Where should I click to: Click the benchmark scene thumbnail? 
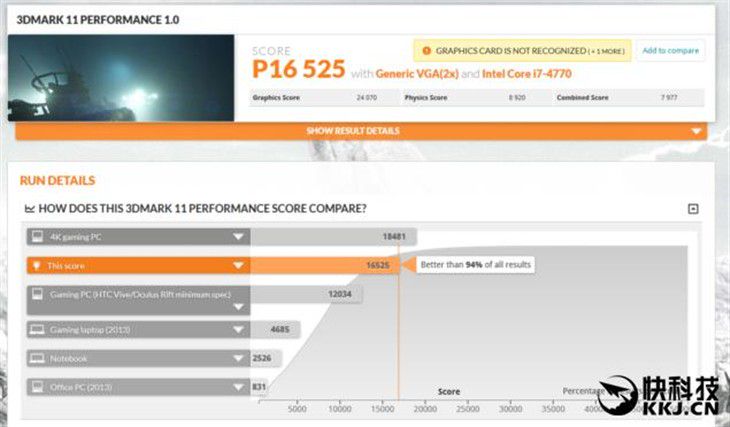121,78
